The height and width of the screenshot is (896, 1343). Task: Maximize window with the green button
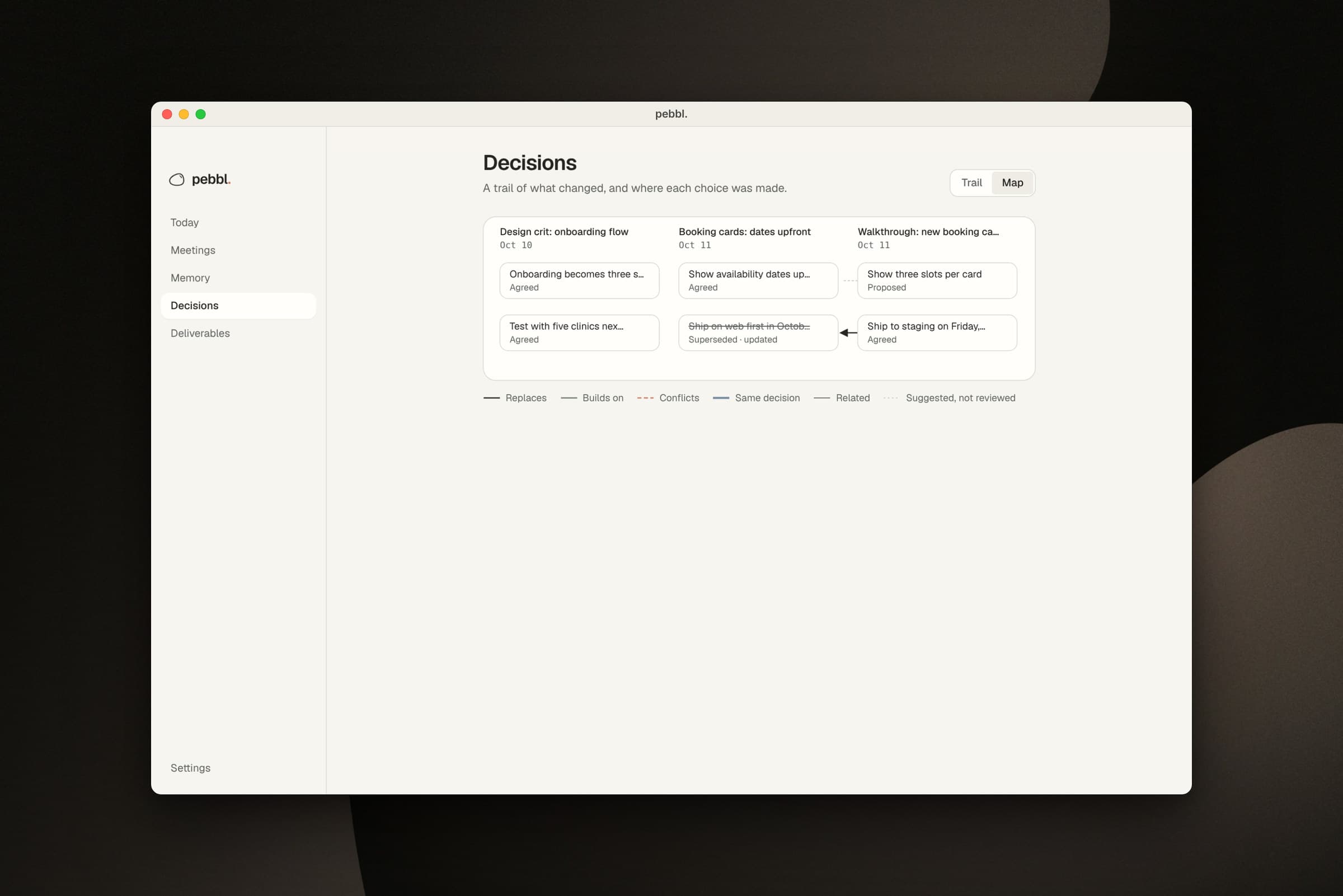pyautogui.click(x=200, y=114)
